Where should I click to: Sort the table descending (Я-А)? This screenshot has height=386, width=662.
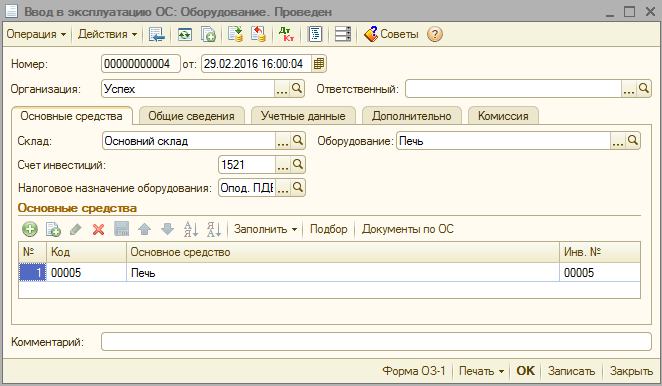coord(214,229)
